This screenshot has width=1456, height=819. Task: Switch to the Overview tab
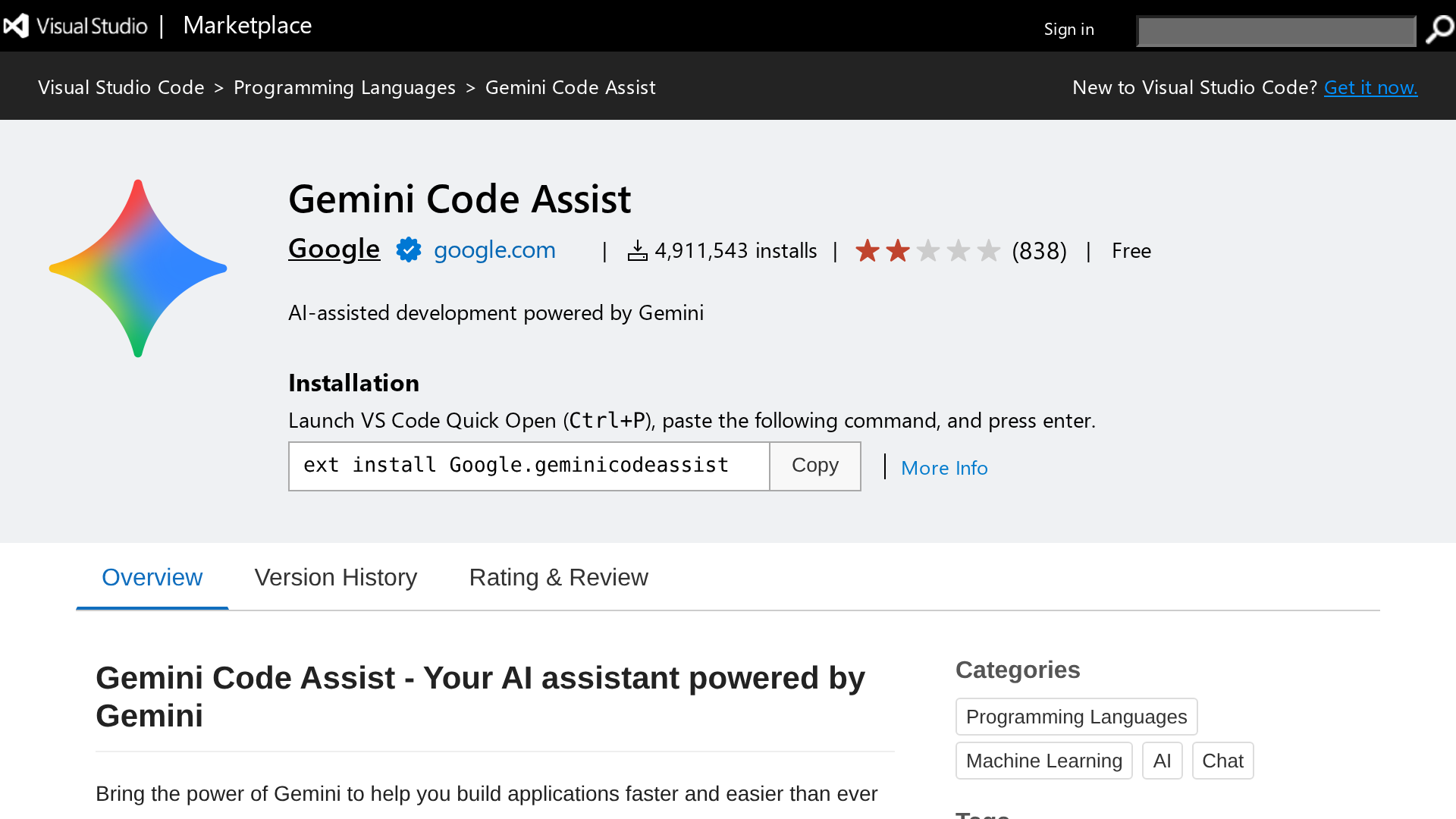pyautogui.click(x=152, y=577)
